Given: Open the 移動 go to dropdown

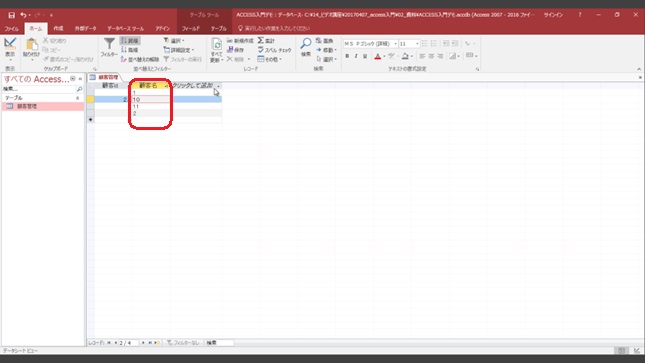Looking at the screenshot, I should click(x=327, y=50).
